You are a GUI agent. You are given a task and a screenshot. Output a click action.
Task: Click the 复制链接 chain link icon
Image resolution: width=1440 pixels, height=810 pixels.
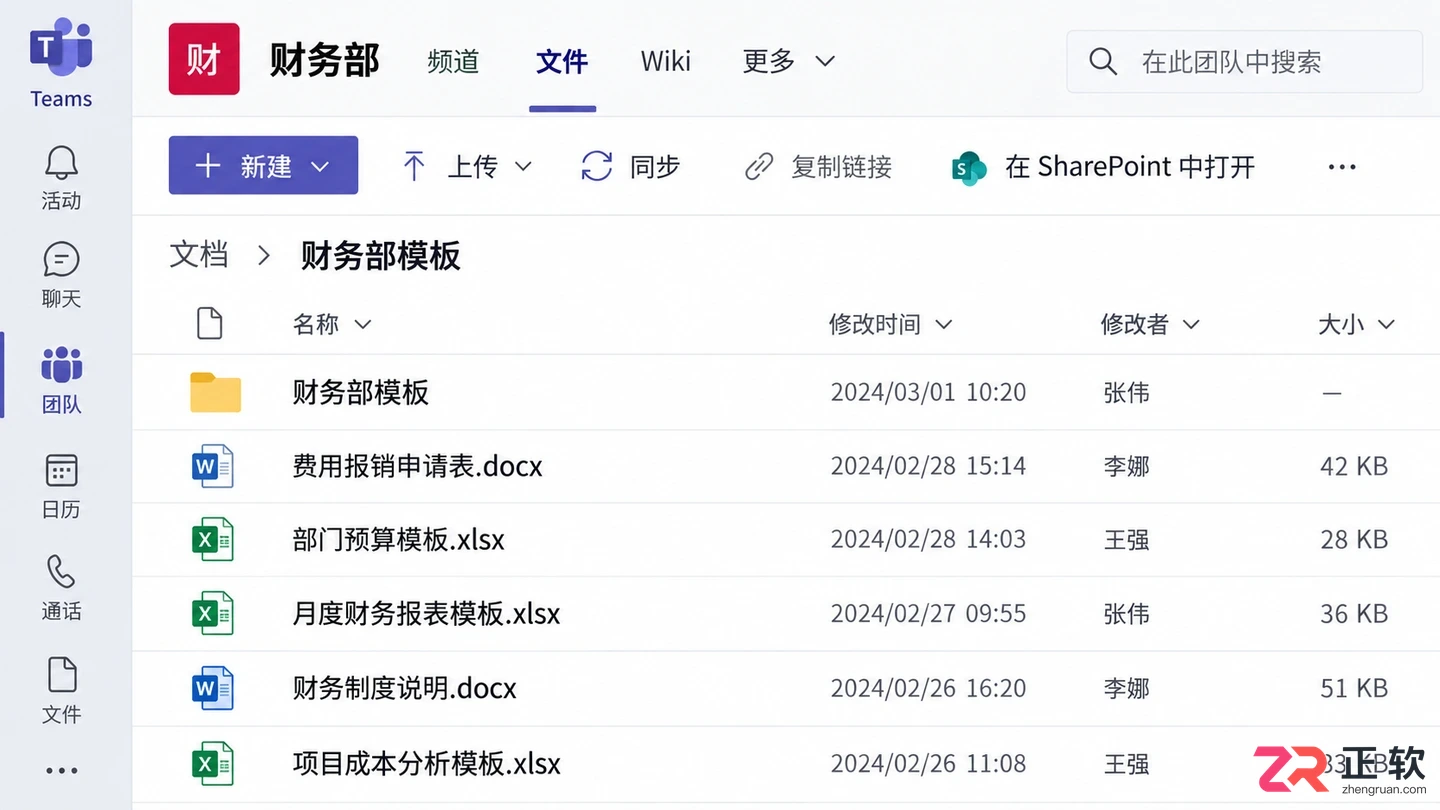[760, 166]
